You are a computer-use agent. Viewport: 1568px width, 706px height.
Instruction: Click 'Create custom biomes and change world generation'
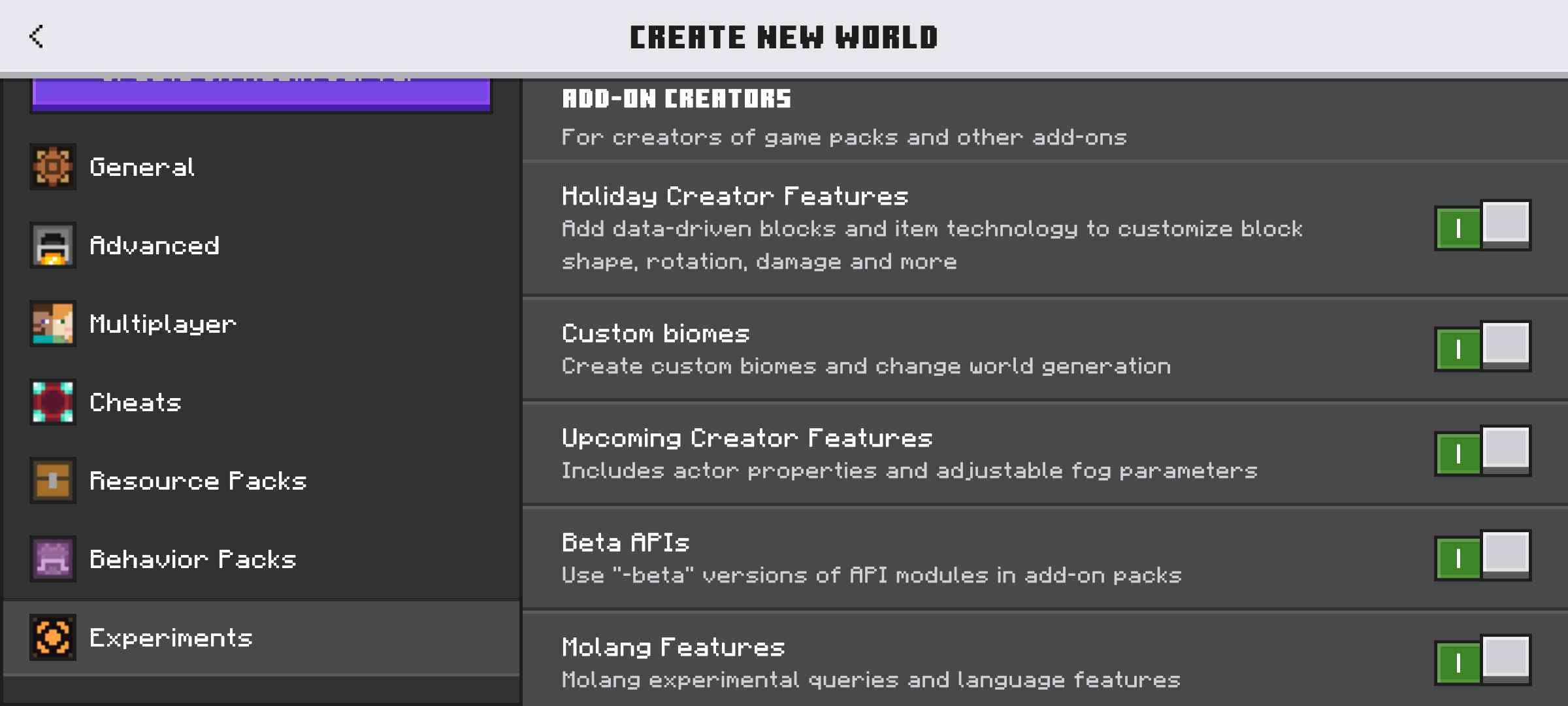click(x=866, y=366)
